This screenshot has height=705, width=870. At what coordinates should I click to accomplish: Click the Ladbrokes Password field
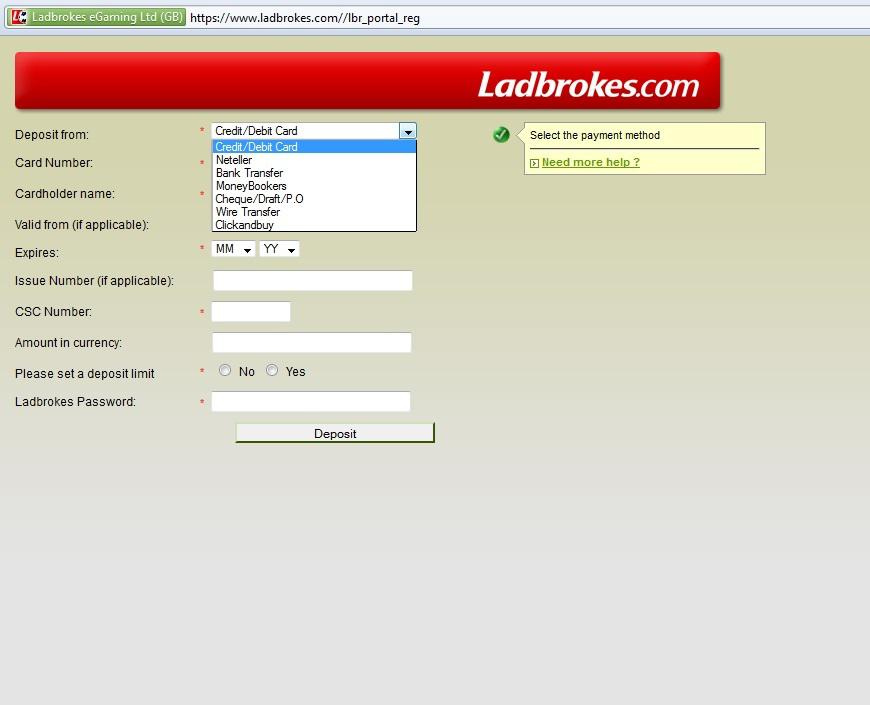(311, 402)
